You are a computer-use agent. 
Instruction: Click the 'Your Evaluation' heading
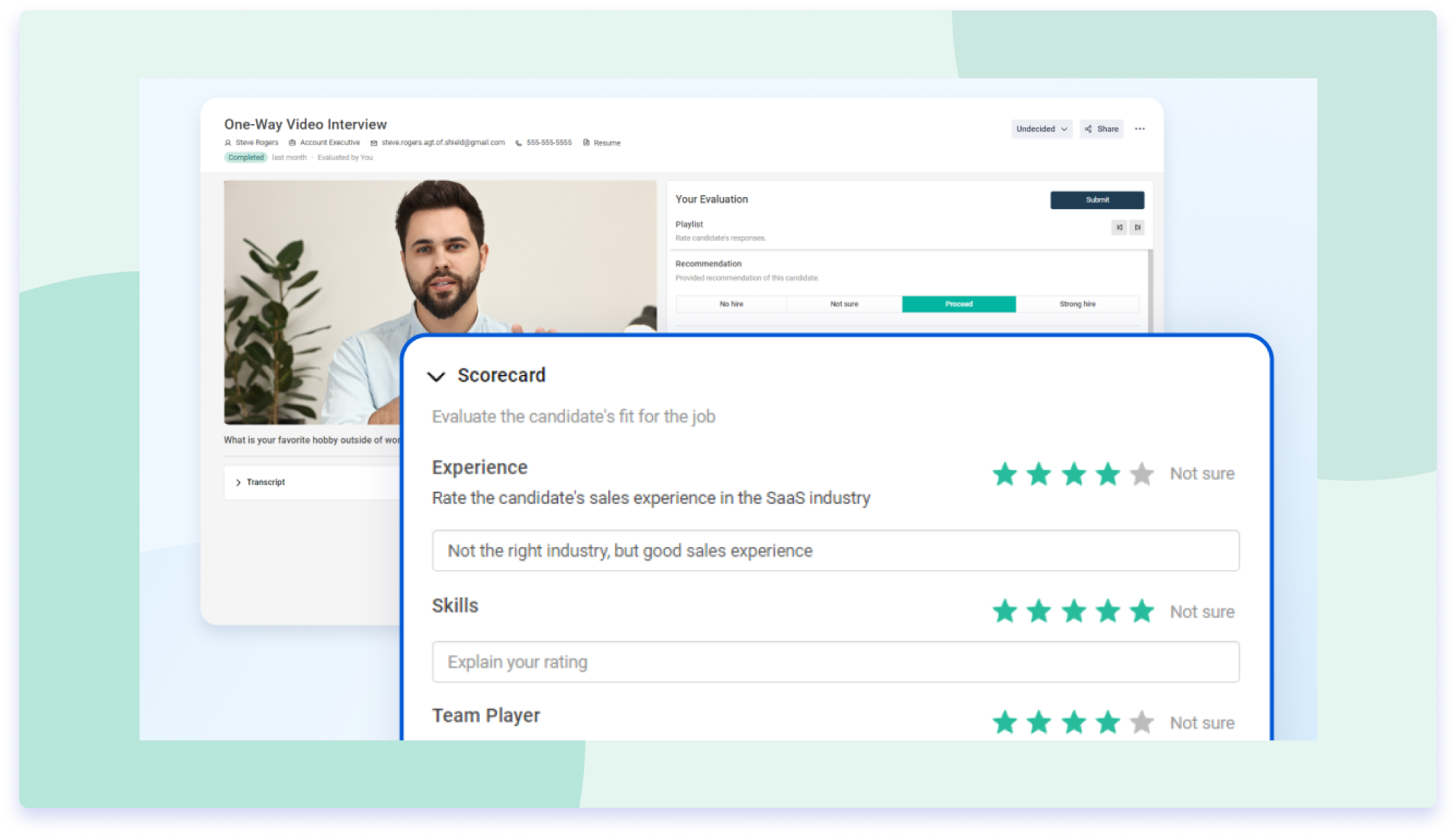click(712, 199)
